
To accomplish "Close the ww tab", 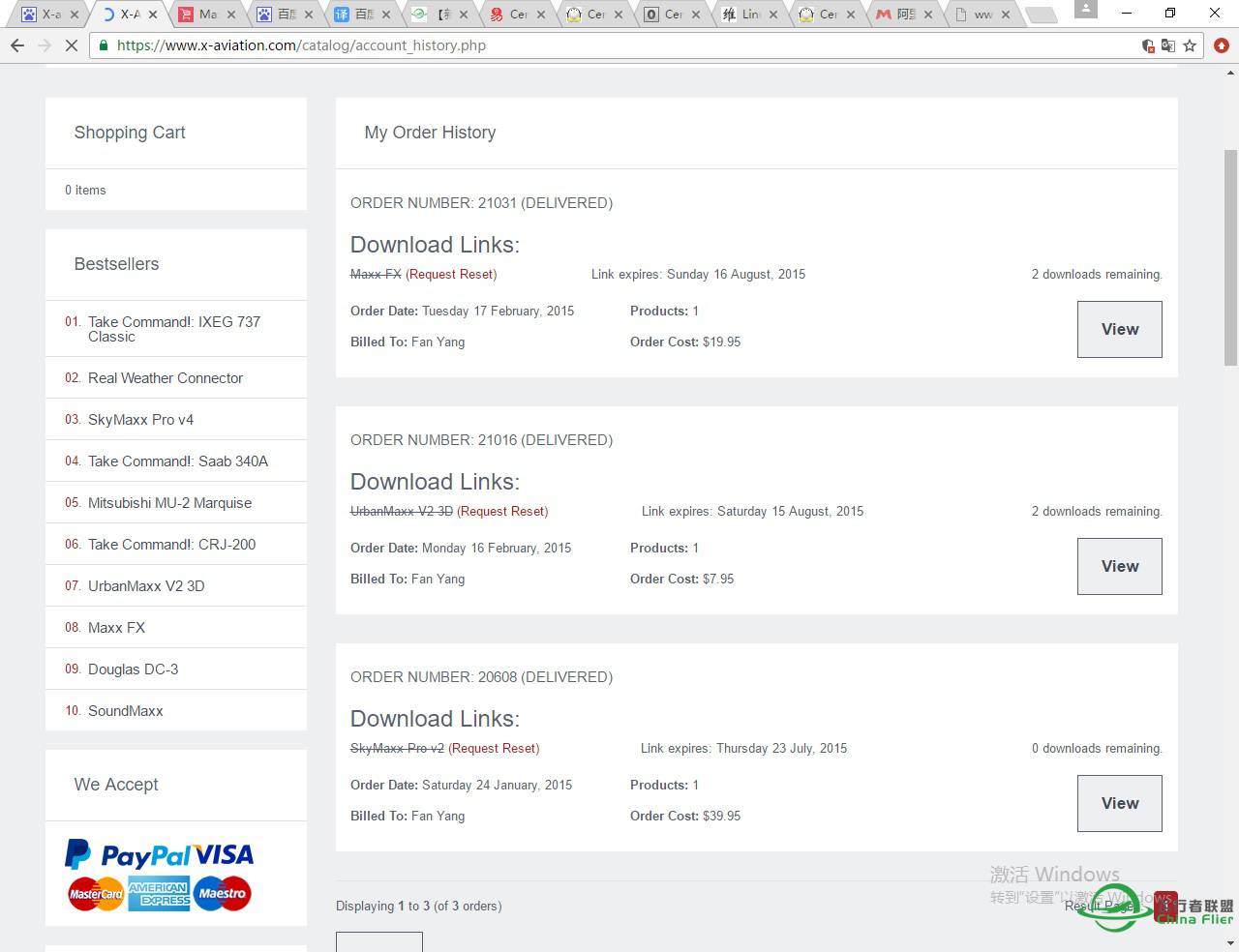I will point(1005,15).
